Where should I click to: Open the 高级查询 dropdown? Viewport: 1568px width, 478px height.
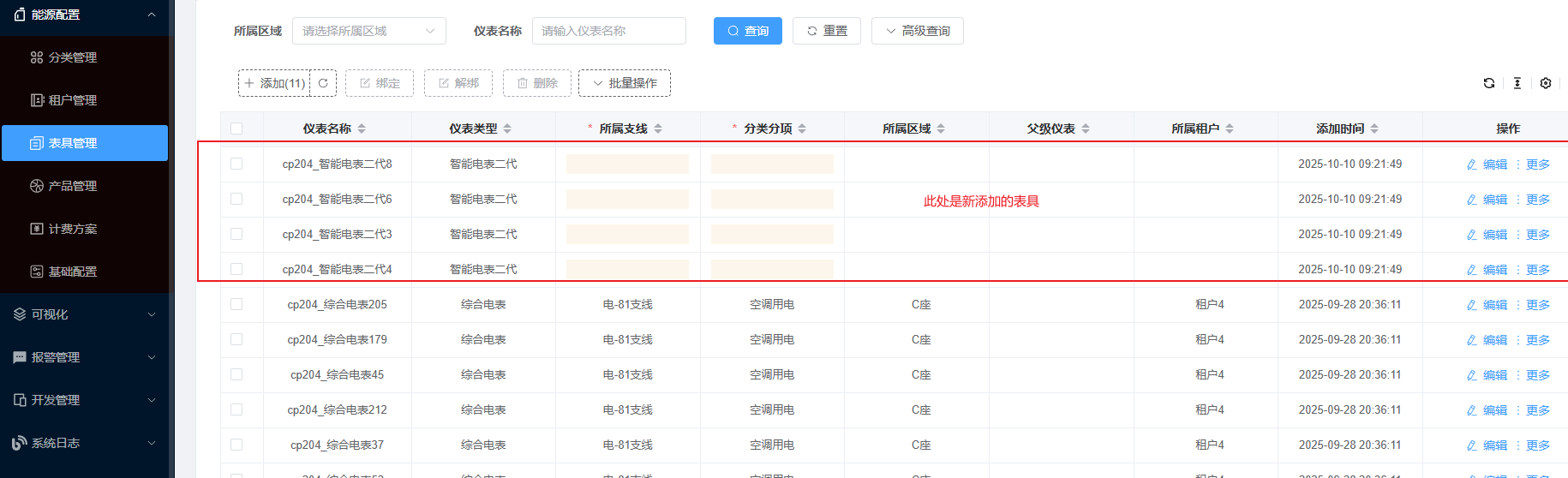click(918, 31)
